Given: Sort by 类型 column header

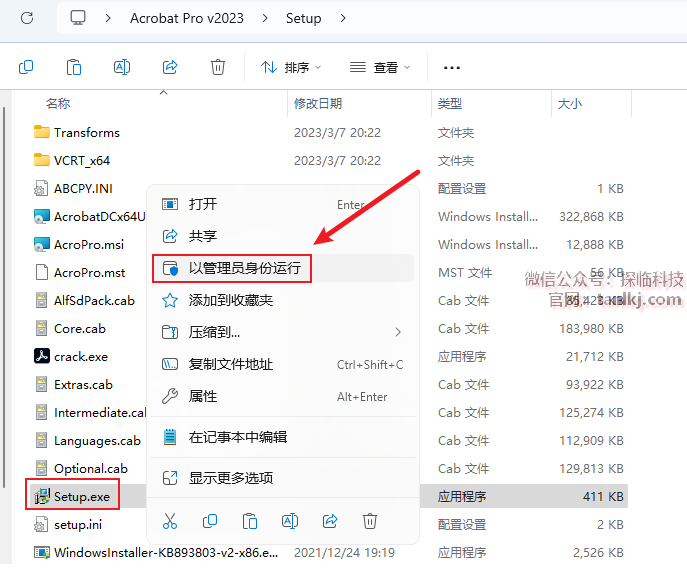Looking at the screenshot, I should pyautogui.click(x=450, y=104).
